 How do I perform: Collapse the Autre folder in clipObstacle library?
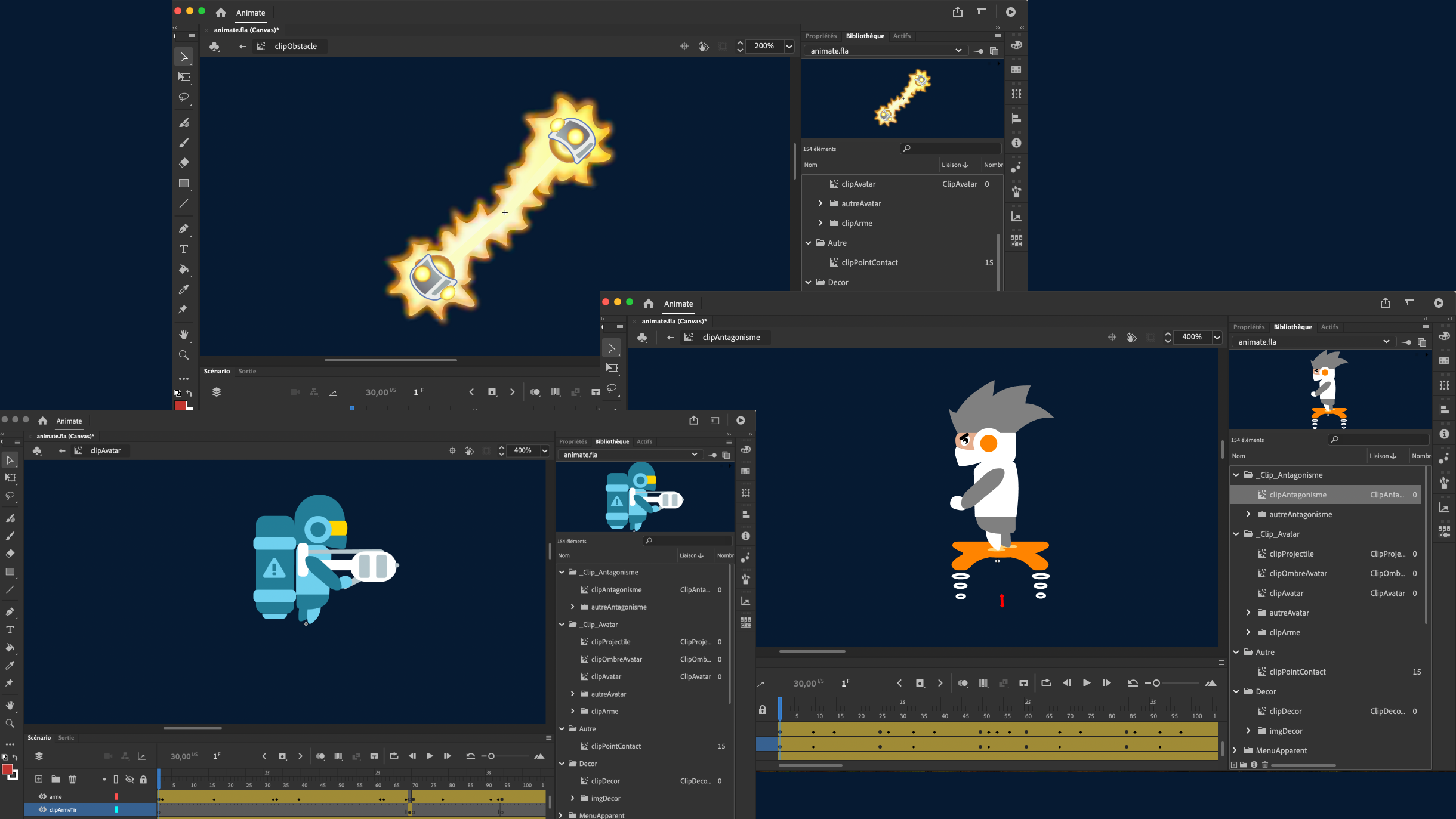(808, 243)
